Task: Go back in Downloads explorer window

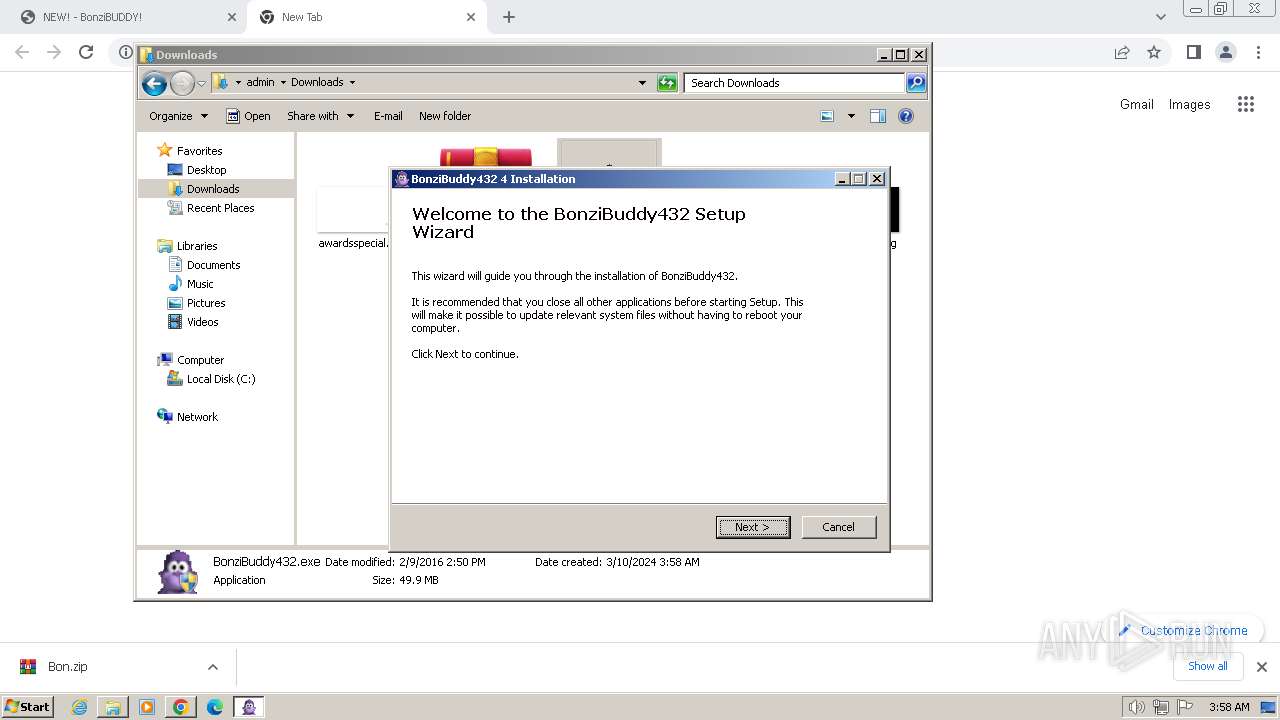Action: click(154, 83)
